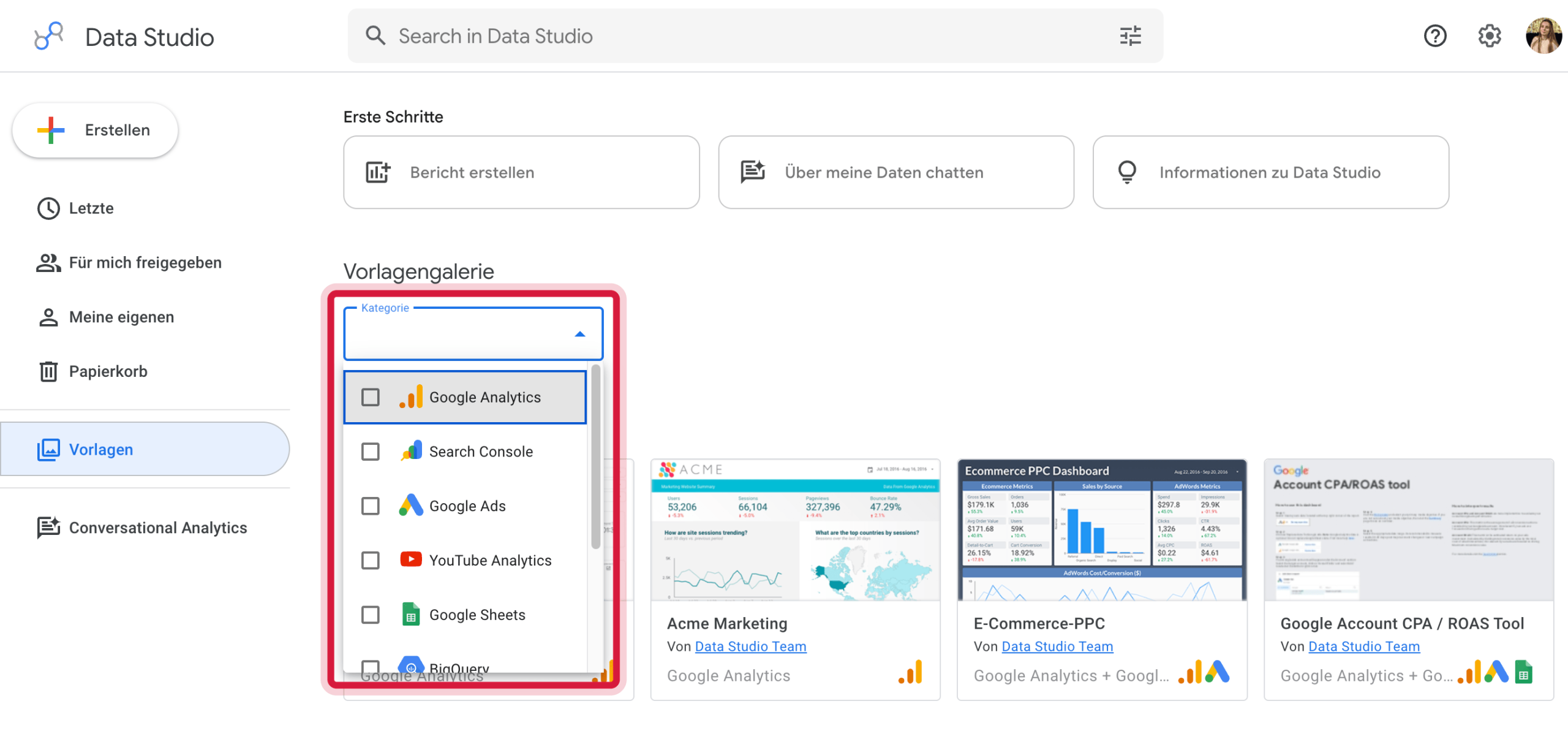Click the lightbulb icon in Informationen card

[1127, 172]
